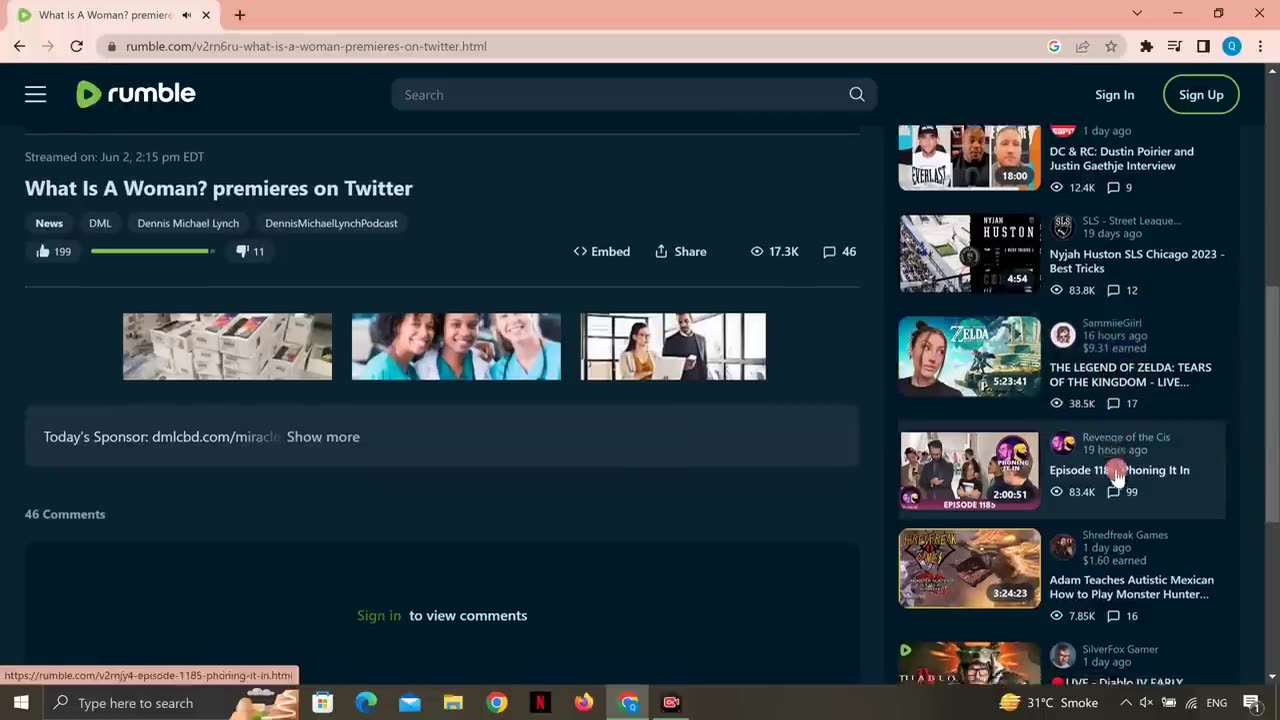Click the Google icon in address bar
Screen dimensions: 1280x720
coord(1054,46)
